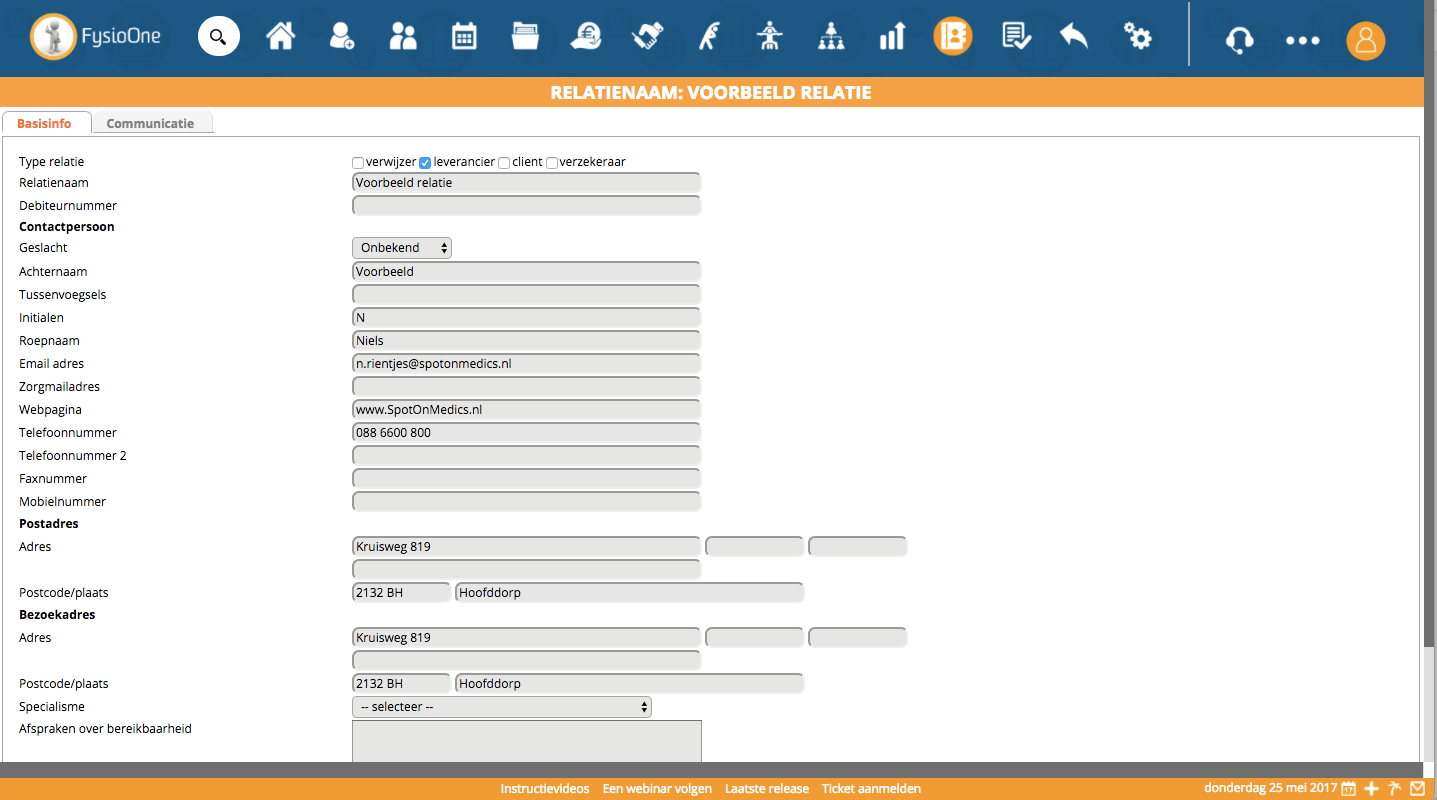Image resolution: width=1437 pixels, height=800 pixels.
Task: Click the headset support icon
Action: click(1240, 40)
